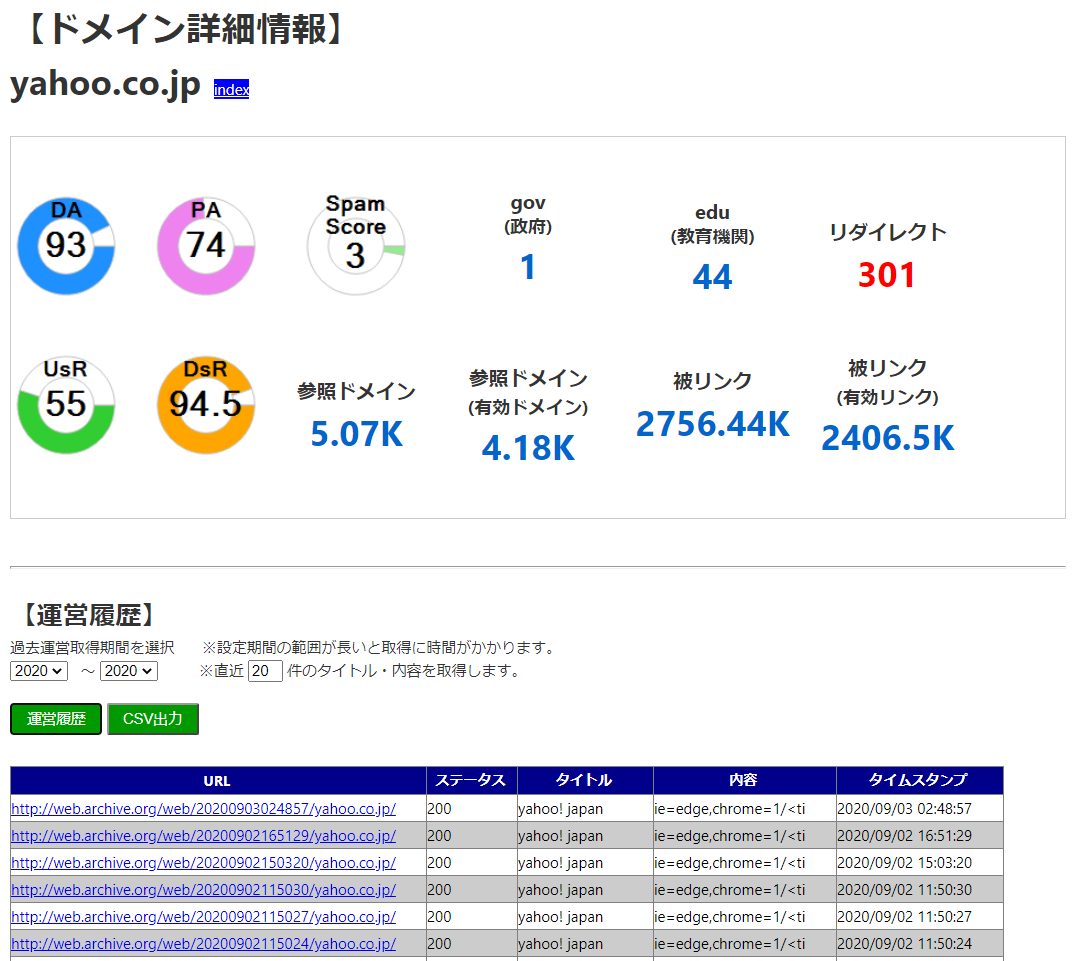The image size is (1078, 961).
Task: Open archive link 20200903024857
Action: click(x=204, y=809)
